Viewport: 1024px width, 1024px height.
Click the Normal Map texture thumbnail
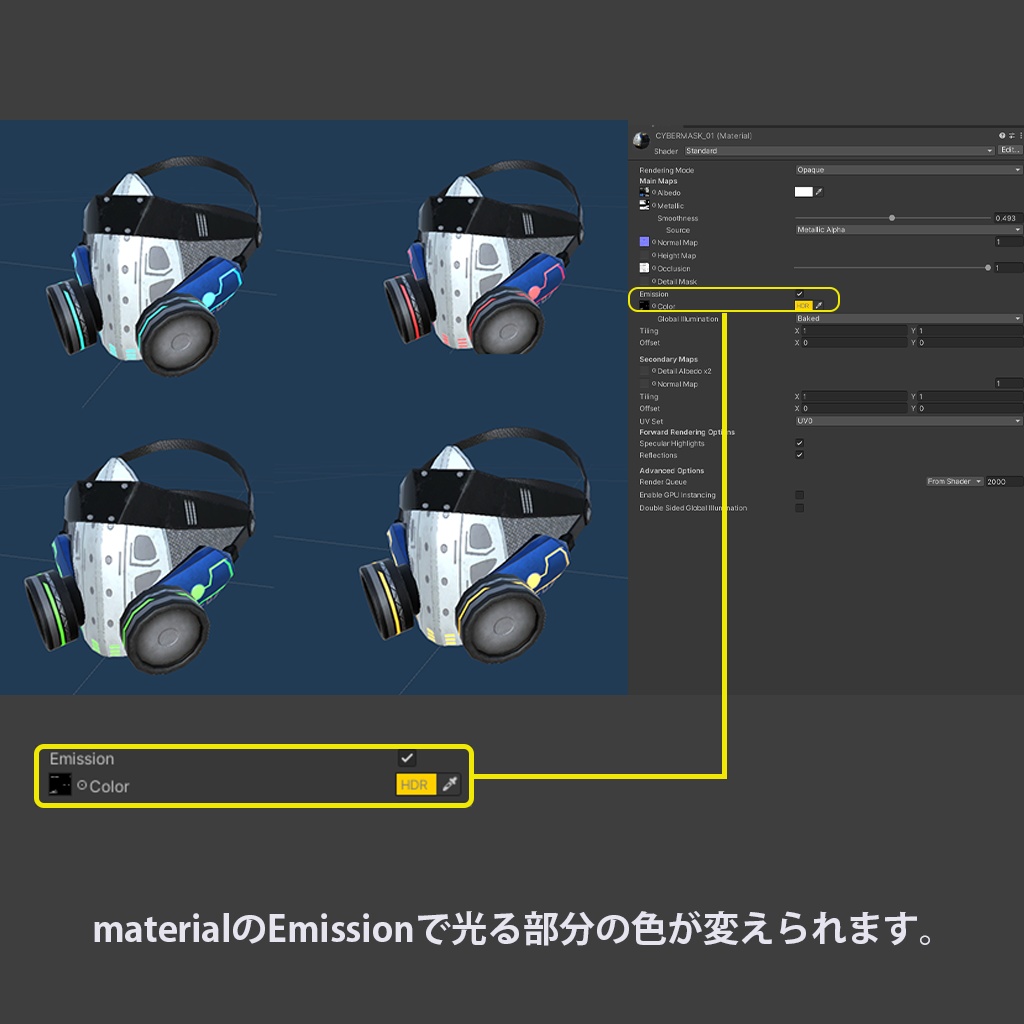(x=643, y=242)
